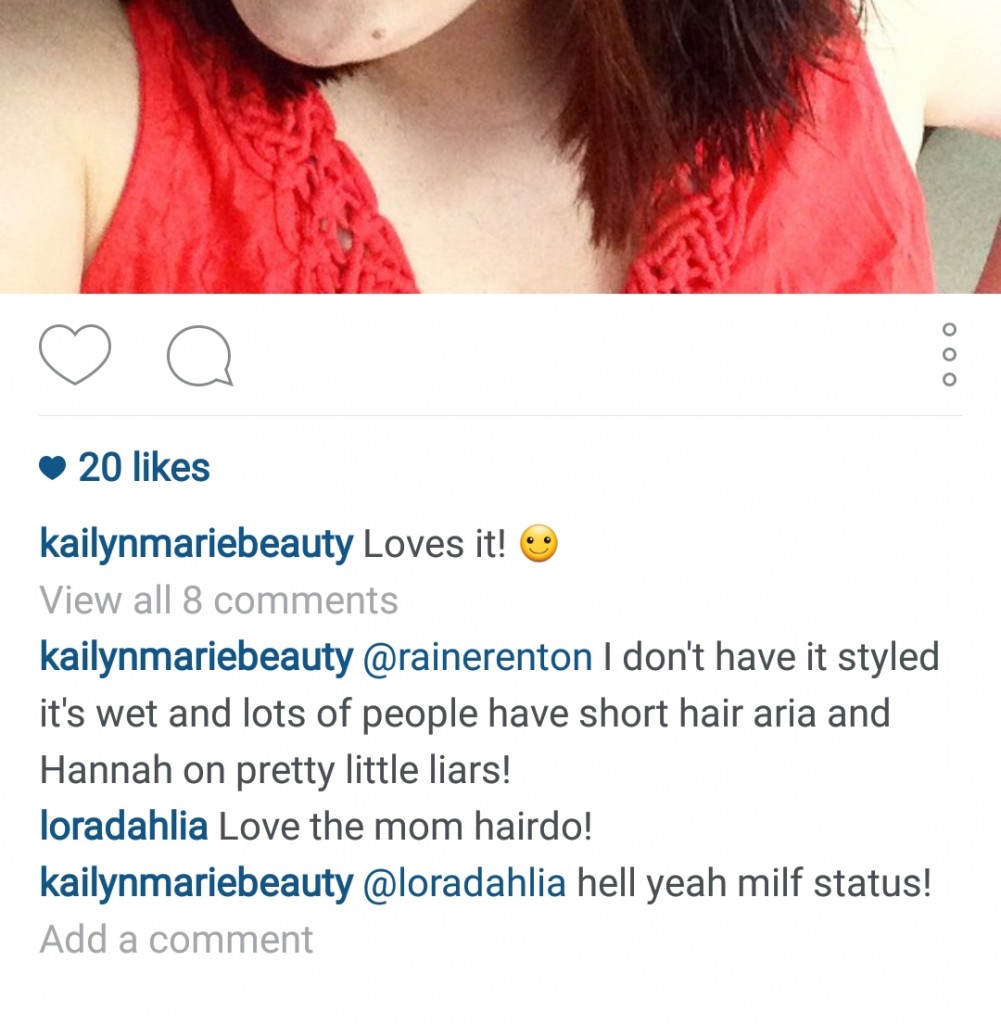
Task: Select the Love the mom hairdo! comment text
Action: 405,826
